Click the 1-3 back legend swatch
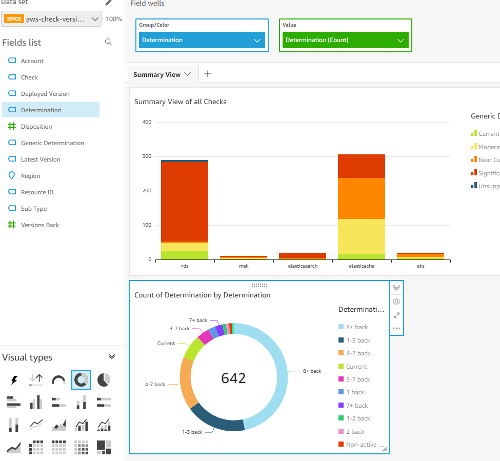The width and height of the screenshot is (500, 461). (341, 340)
